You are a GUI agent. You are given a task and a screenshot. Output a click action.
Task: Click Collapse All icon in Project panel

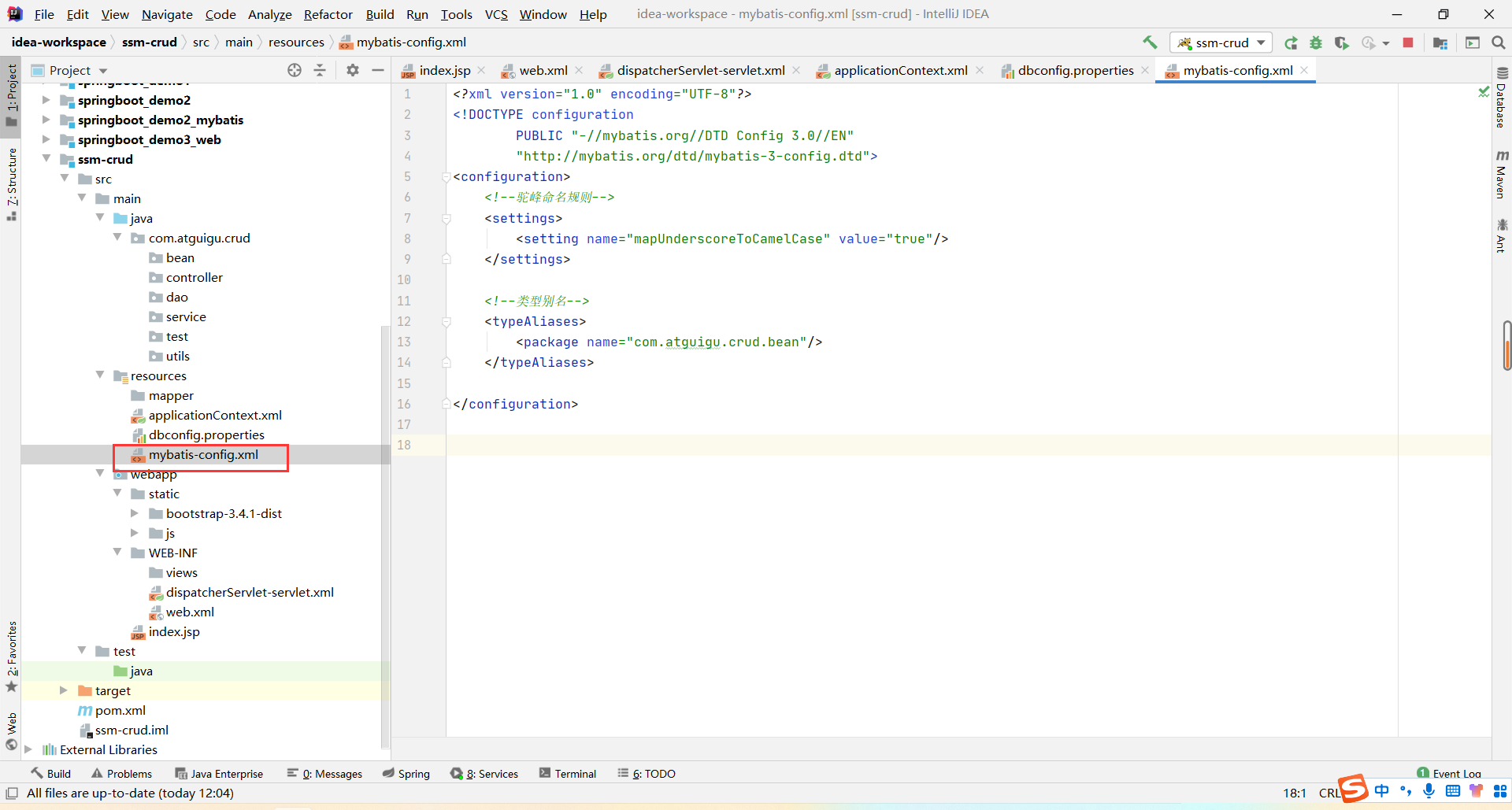coord(320,70)
